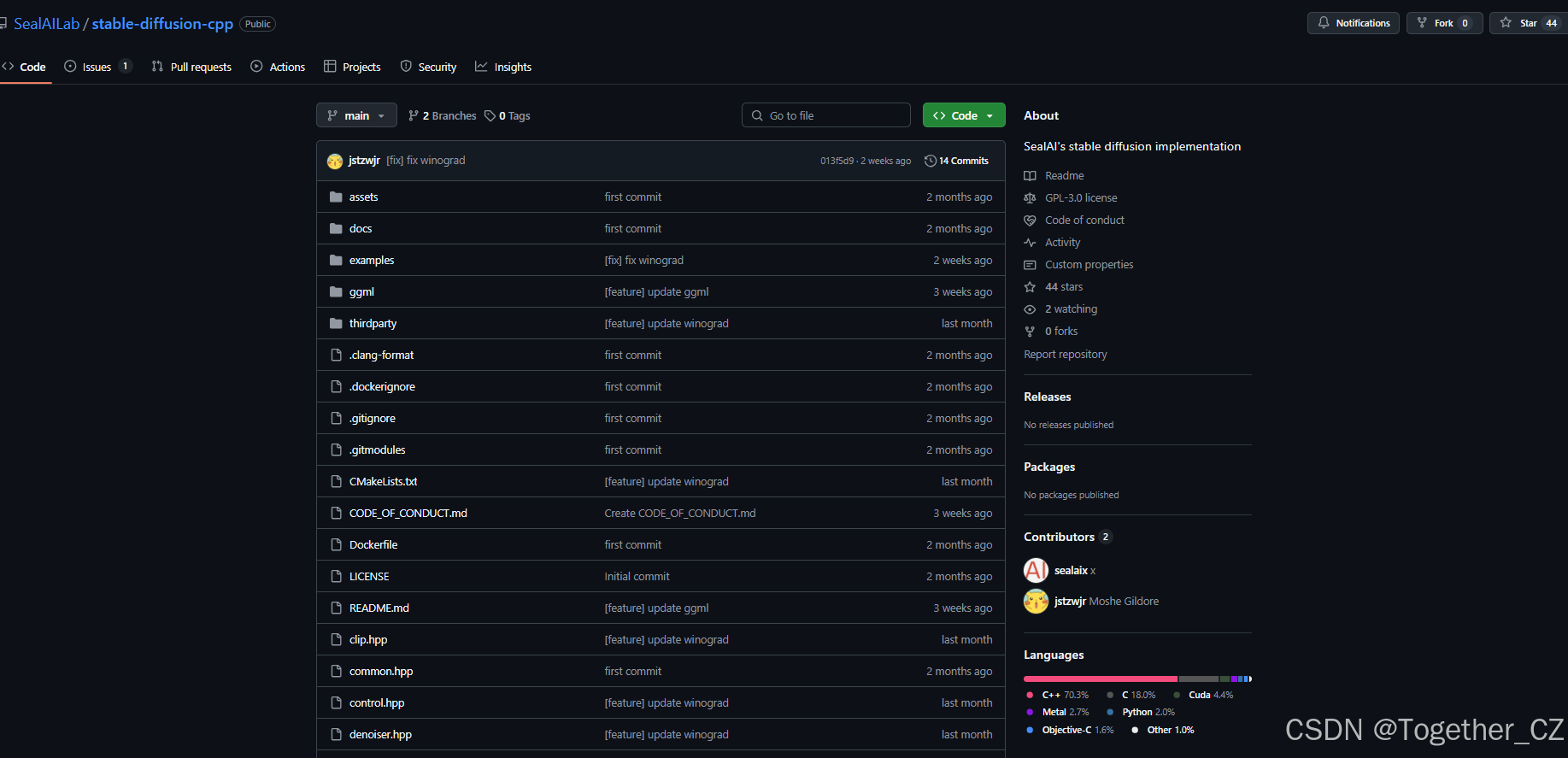The image size is (1568, 758).
Task: Open denoiser.hpp file
Action: (x=380, y=734)
